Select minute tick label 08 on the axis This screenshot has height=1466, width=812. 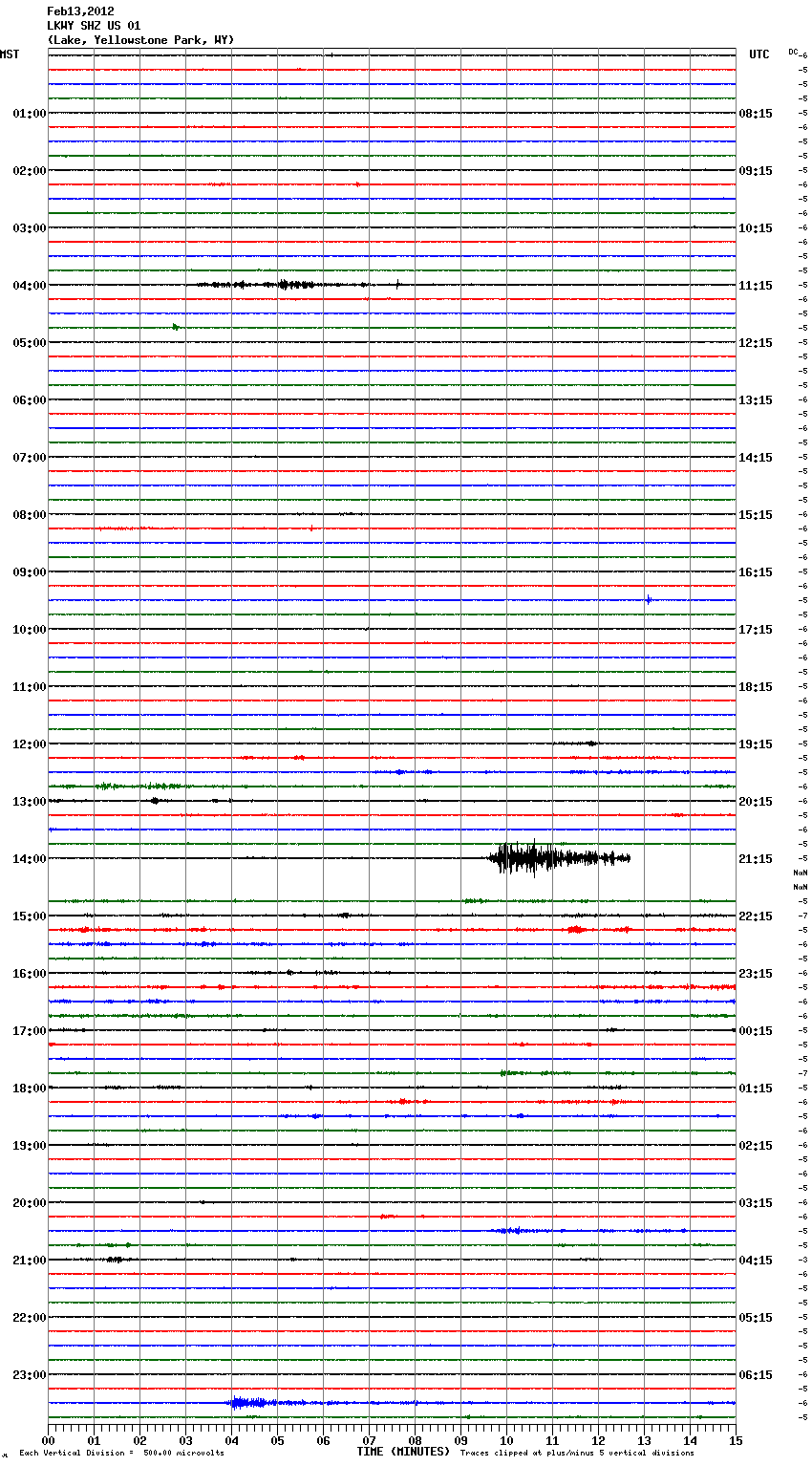(x=415, y=1440)
